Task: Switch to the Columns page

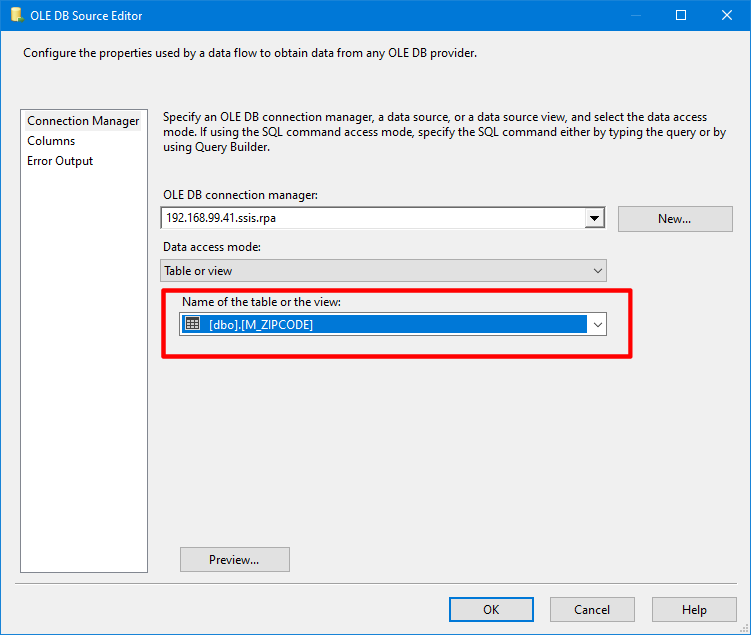Action: (51, 141)
